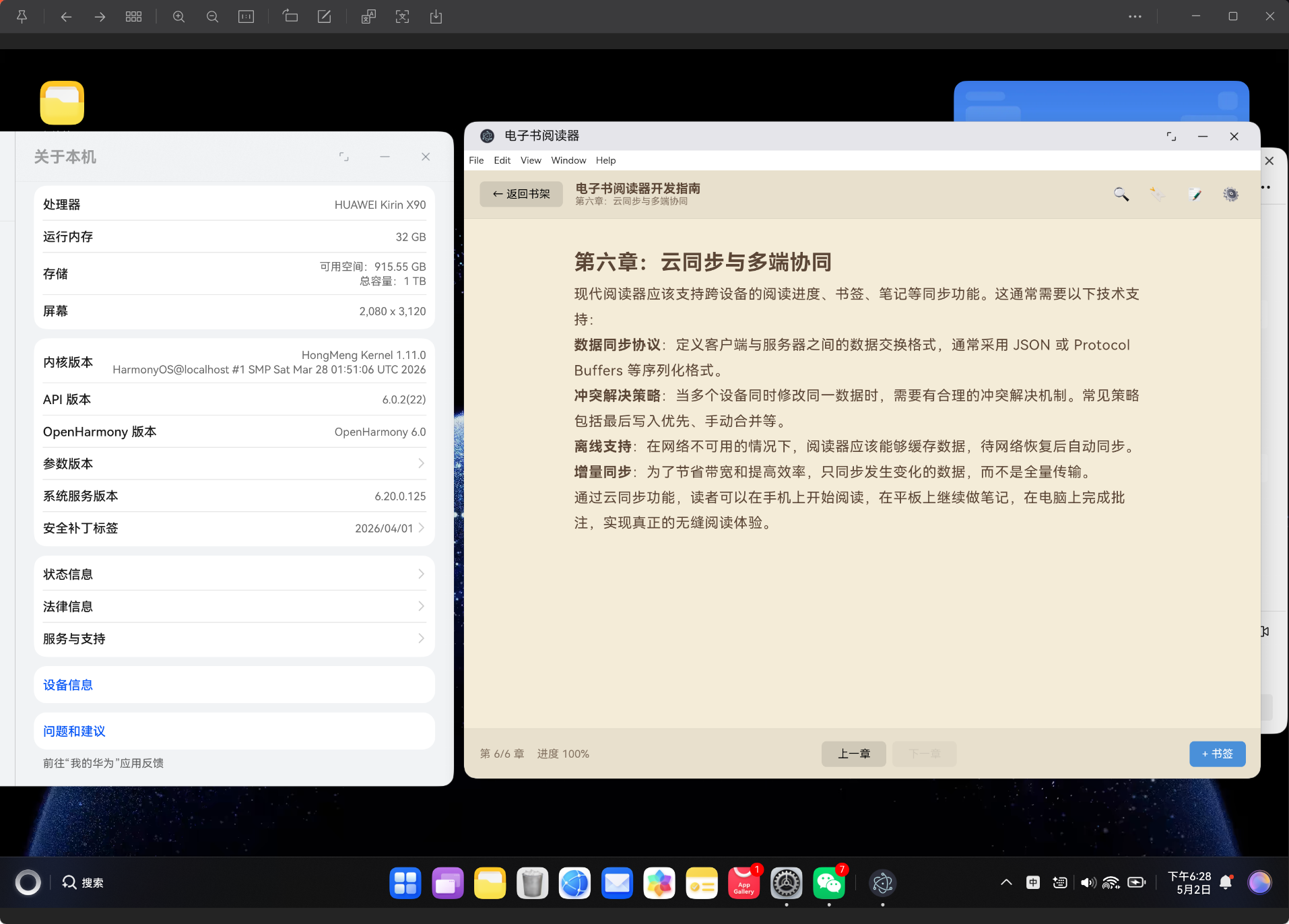Screen dimensions: 1289x924
Task: Select the 处理器 HUAWEI Kirin X90 row
Action: click(234, 205)
